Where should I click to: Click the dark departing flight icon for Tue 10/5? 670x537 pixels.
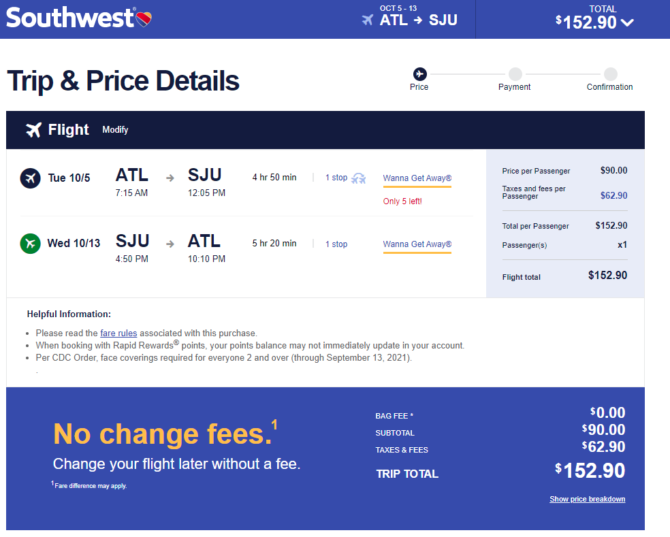point(30,178)
